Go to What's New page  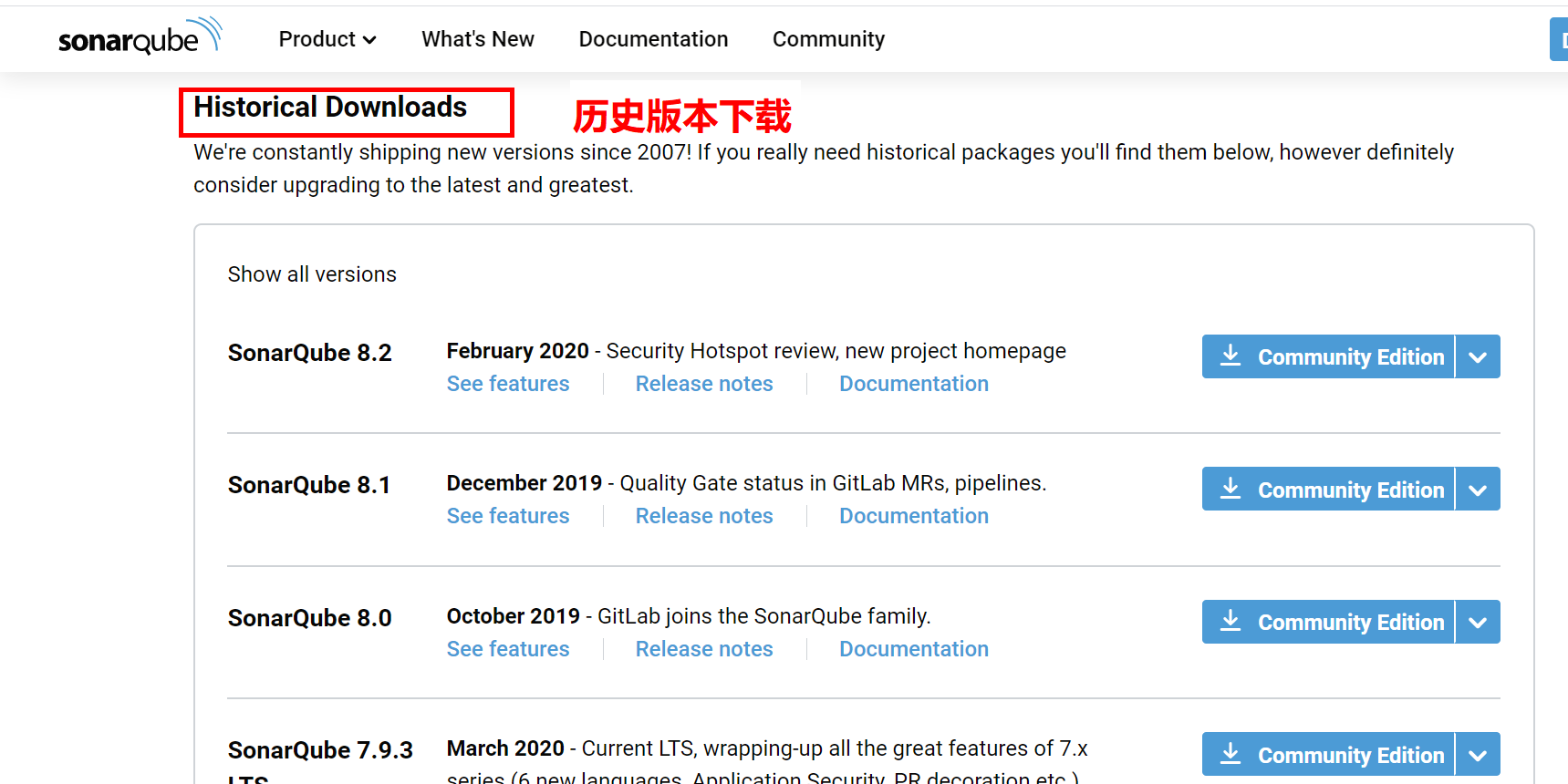[x=478, y=39]
